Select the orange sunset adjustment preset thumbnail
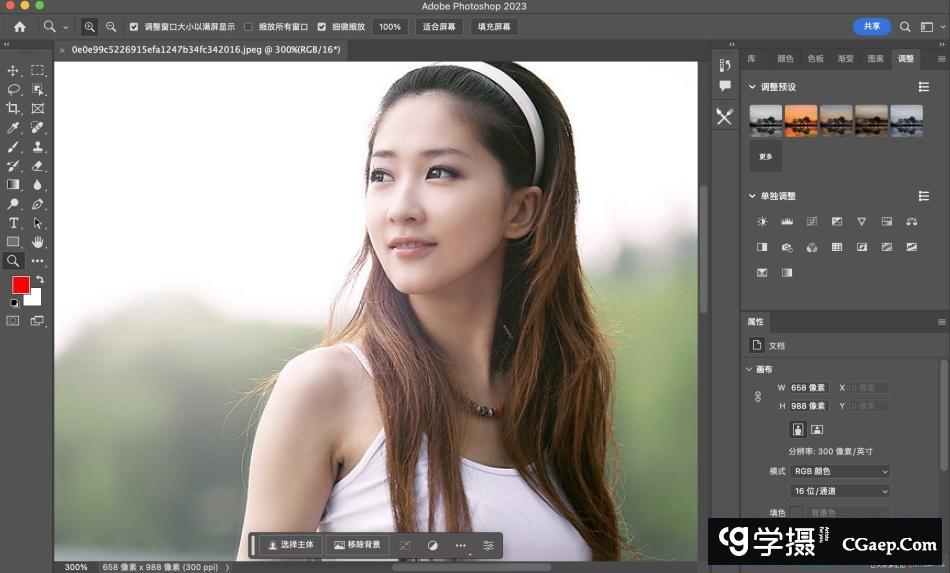 pyautogui.click(x=801, y=120)
